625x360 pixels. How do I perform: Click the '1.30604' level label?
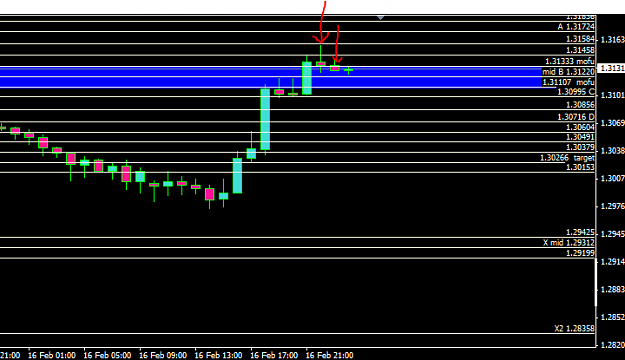(580, 127)
